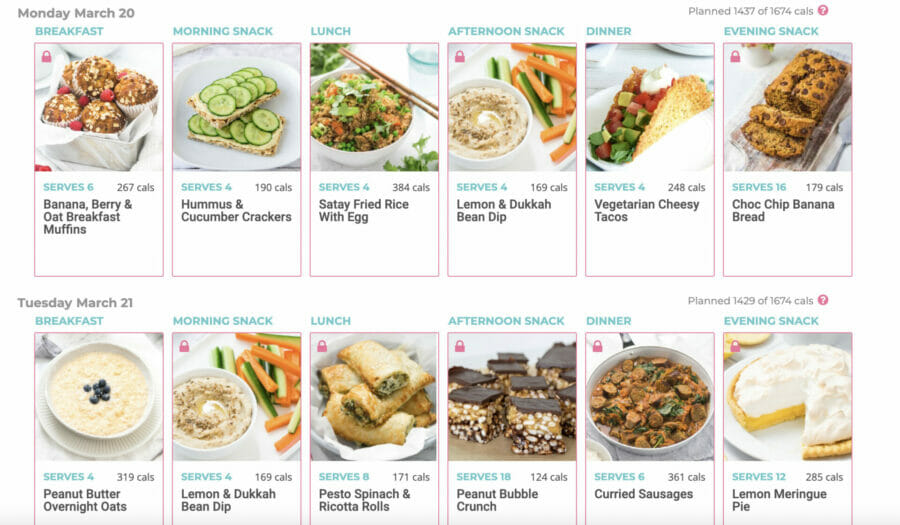Open Satay Fried Rice With Egg image
The height and width of the screenshot is (525, 900).
pyautogui.click(x=374, y=107)
